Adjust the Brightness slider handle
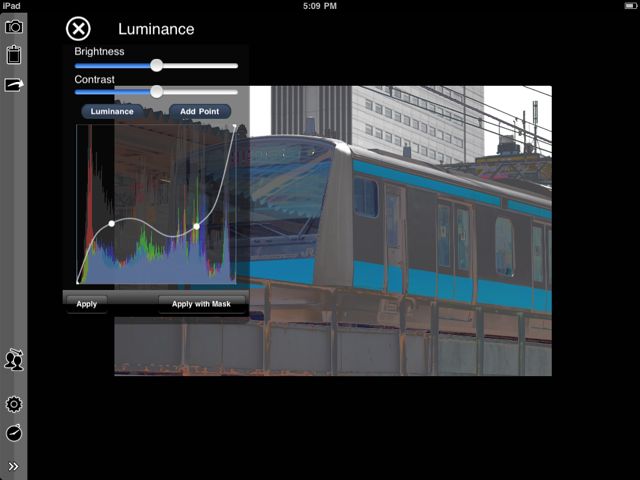Screen dimensions: 640x480 pyautogui.click(x=156, y=65)
